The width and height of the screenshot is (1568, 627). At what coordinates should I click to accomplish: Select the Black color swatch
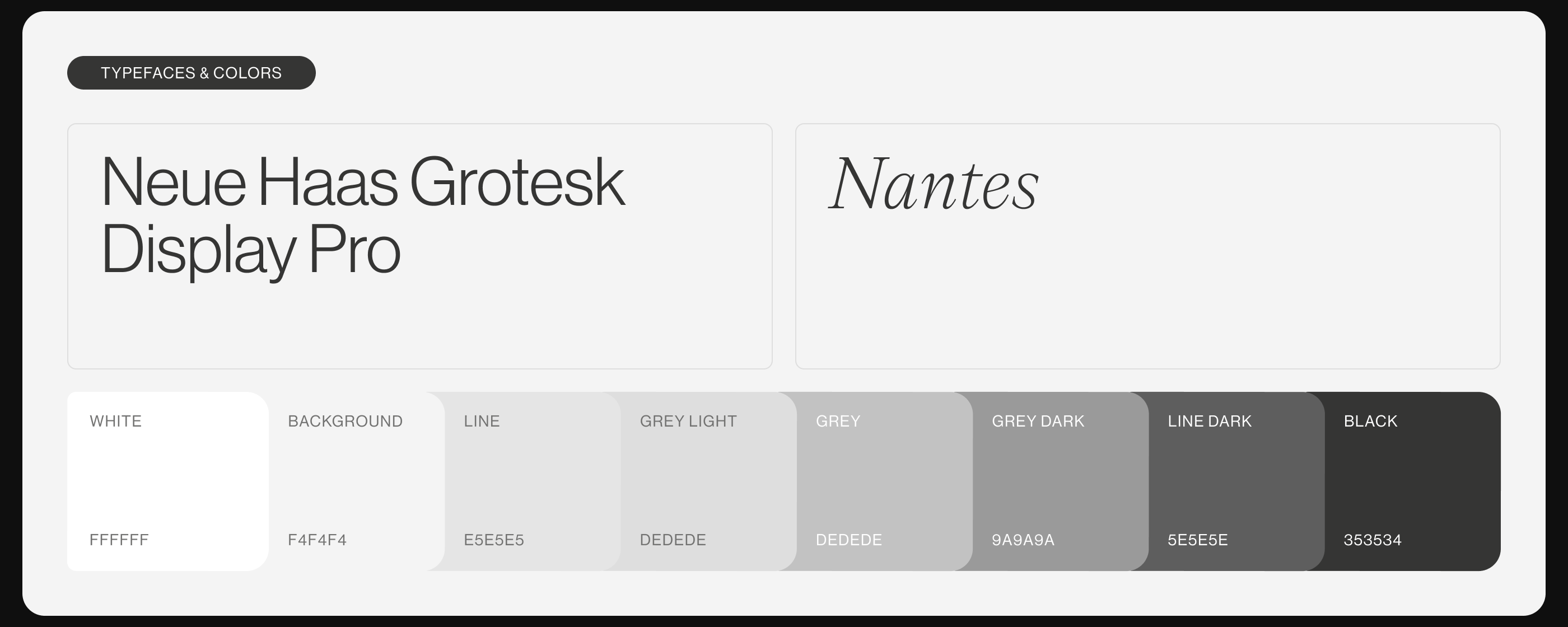coord(1412,481)
